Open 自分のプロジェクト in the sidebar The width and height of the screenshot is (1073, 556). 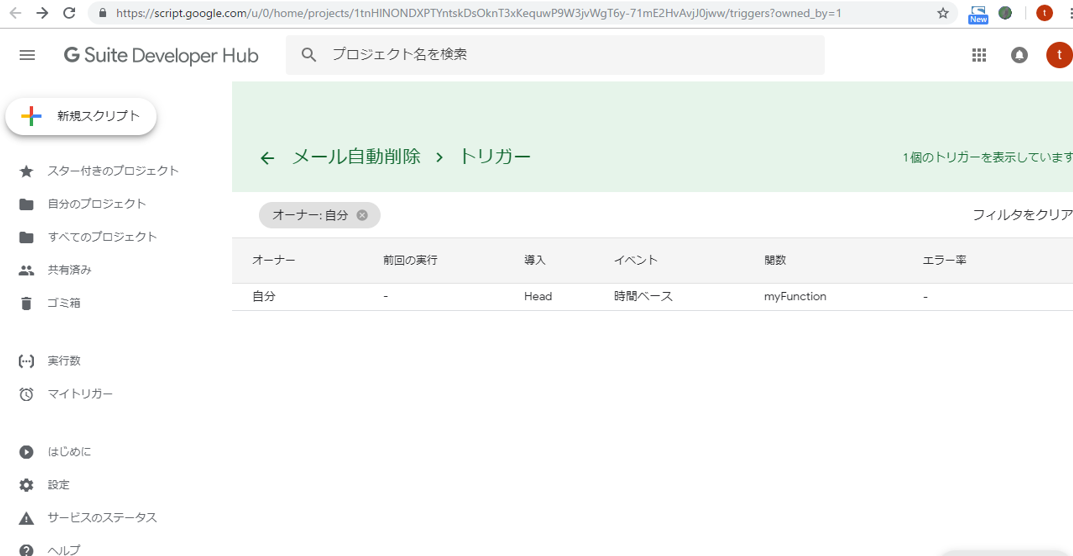point(97,204)
